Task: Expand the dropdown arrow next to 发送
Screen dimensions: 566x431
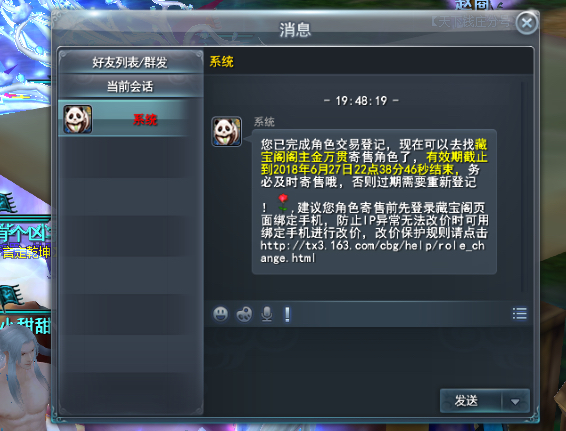Action: click(515, 401)
